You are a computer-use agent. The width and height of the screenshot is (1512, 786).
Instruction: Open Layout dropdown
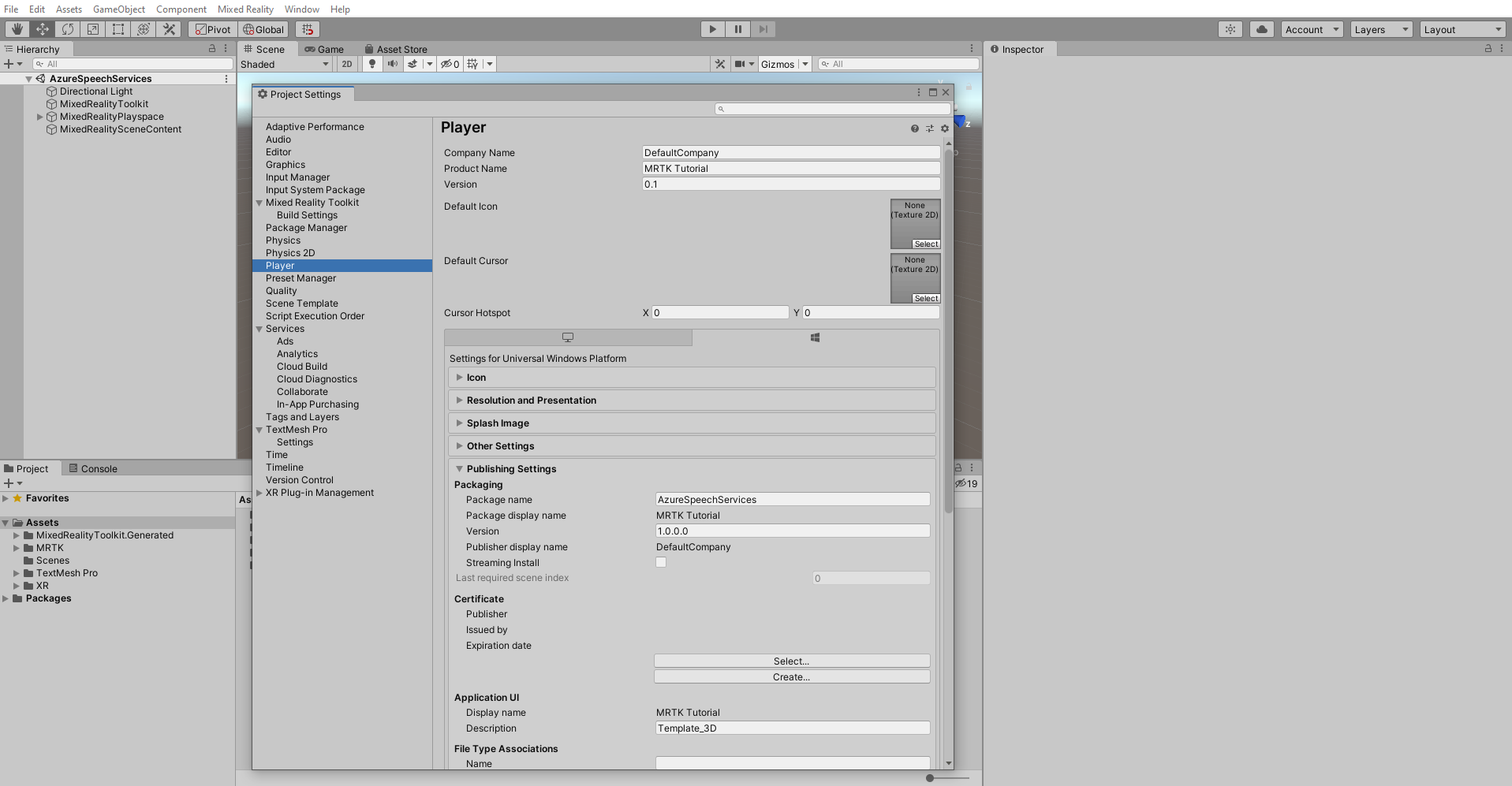tap(1463, 29)
